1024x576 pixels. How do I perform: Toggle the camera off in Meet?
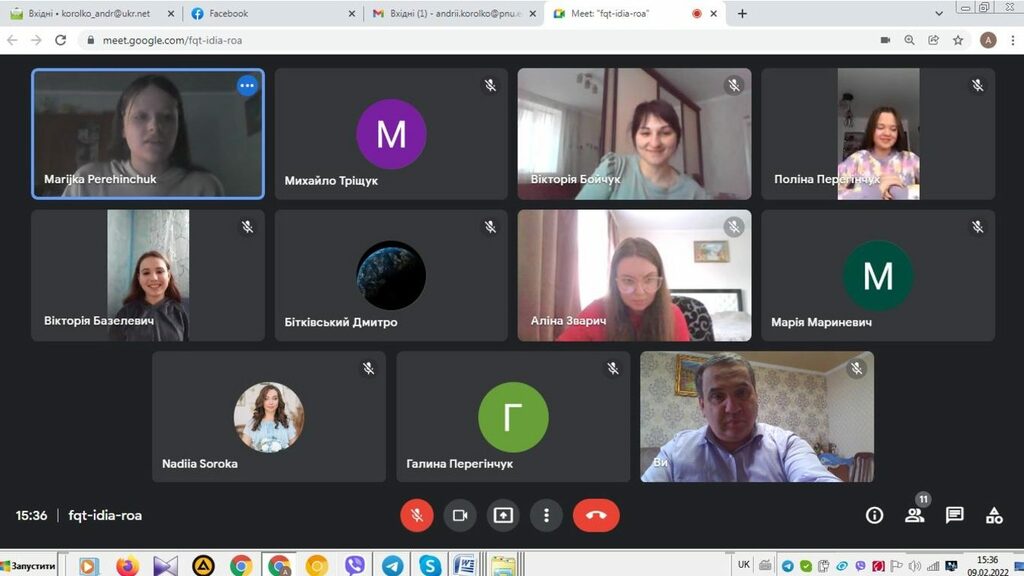[460, 515]
